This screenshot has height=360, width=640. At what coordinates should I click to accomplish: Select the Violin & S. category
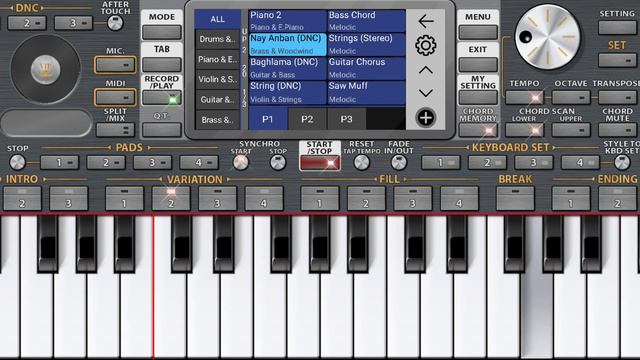(x=218, y=80)
